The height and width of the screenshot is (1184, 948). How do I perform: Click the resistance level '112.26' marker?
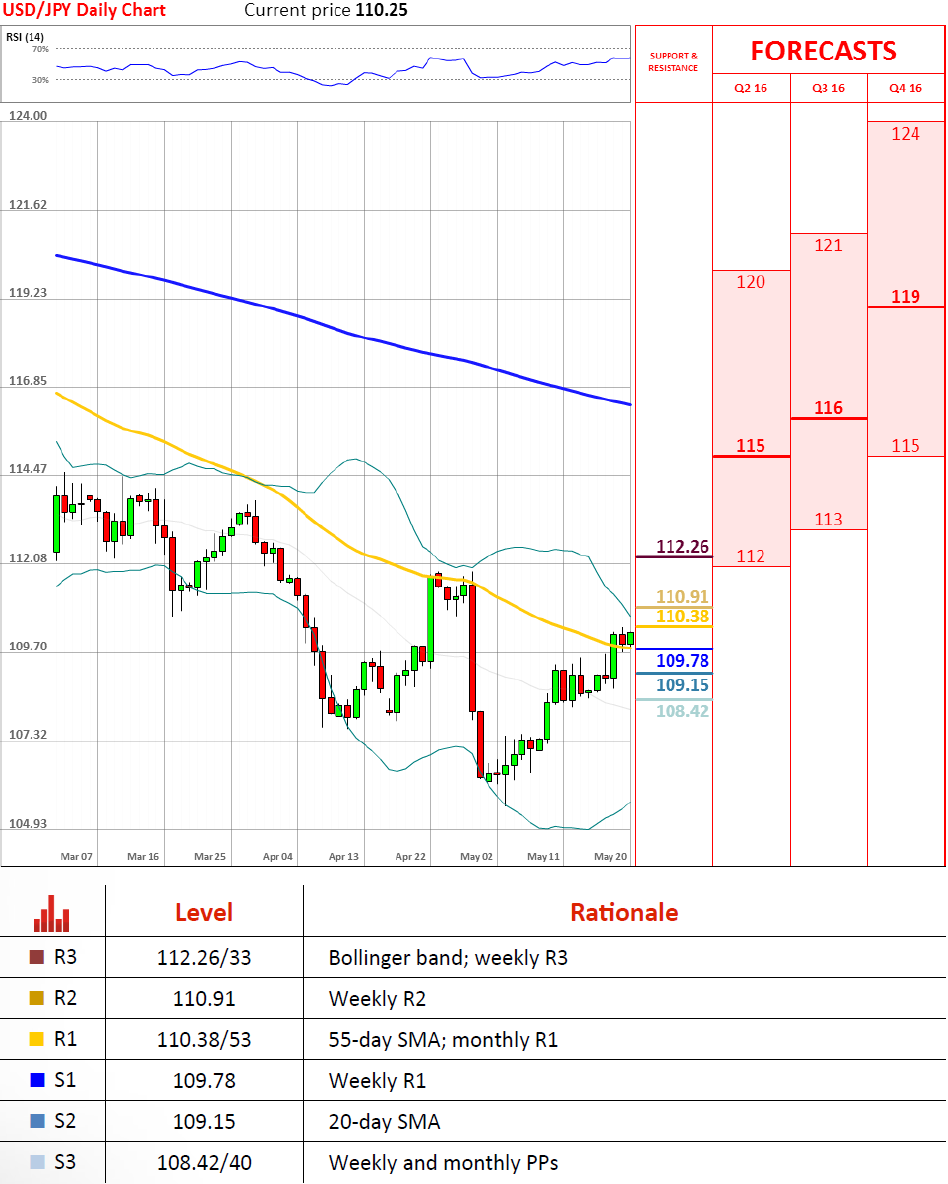[682, 547]
